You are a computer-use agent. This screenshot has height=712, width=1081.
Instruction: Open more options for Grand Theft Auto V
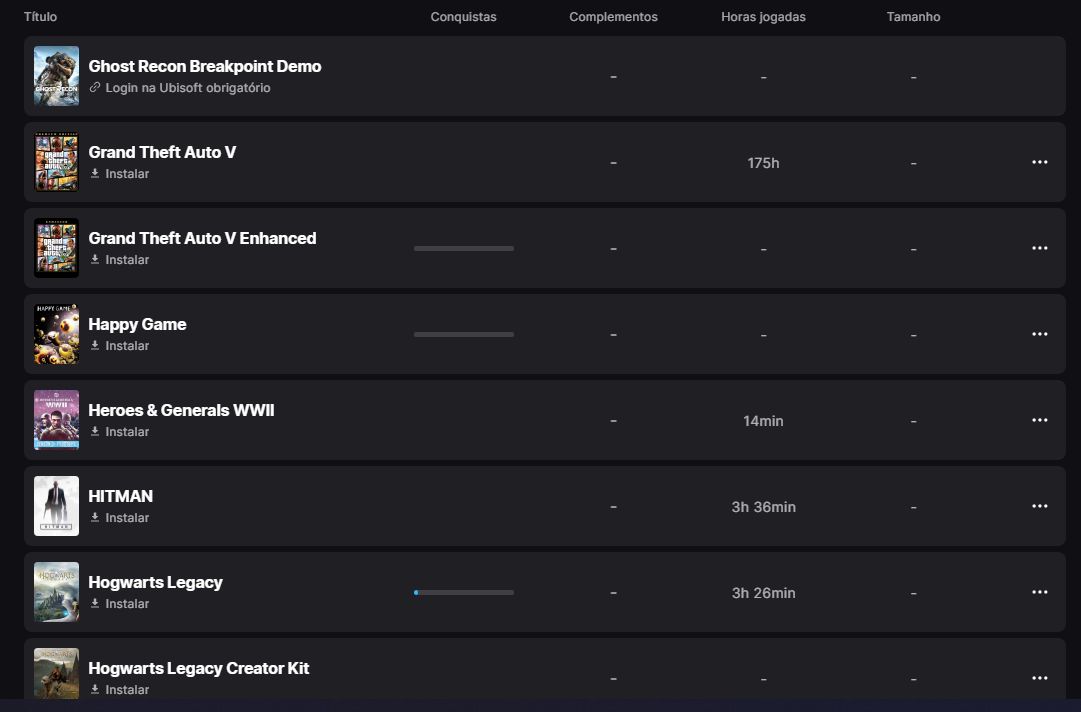1040,162
